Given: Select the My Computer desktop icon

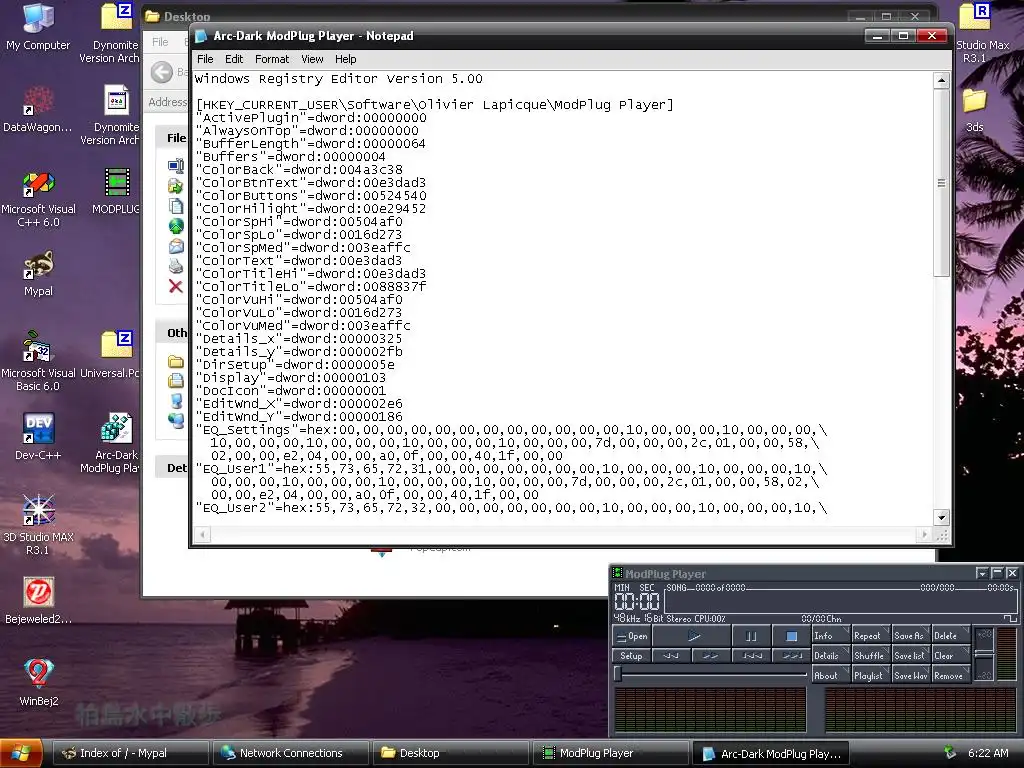Looking at the screenshot, I should pyautogui.click(x=38, y=27).
